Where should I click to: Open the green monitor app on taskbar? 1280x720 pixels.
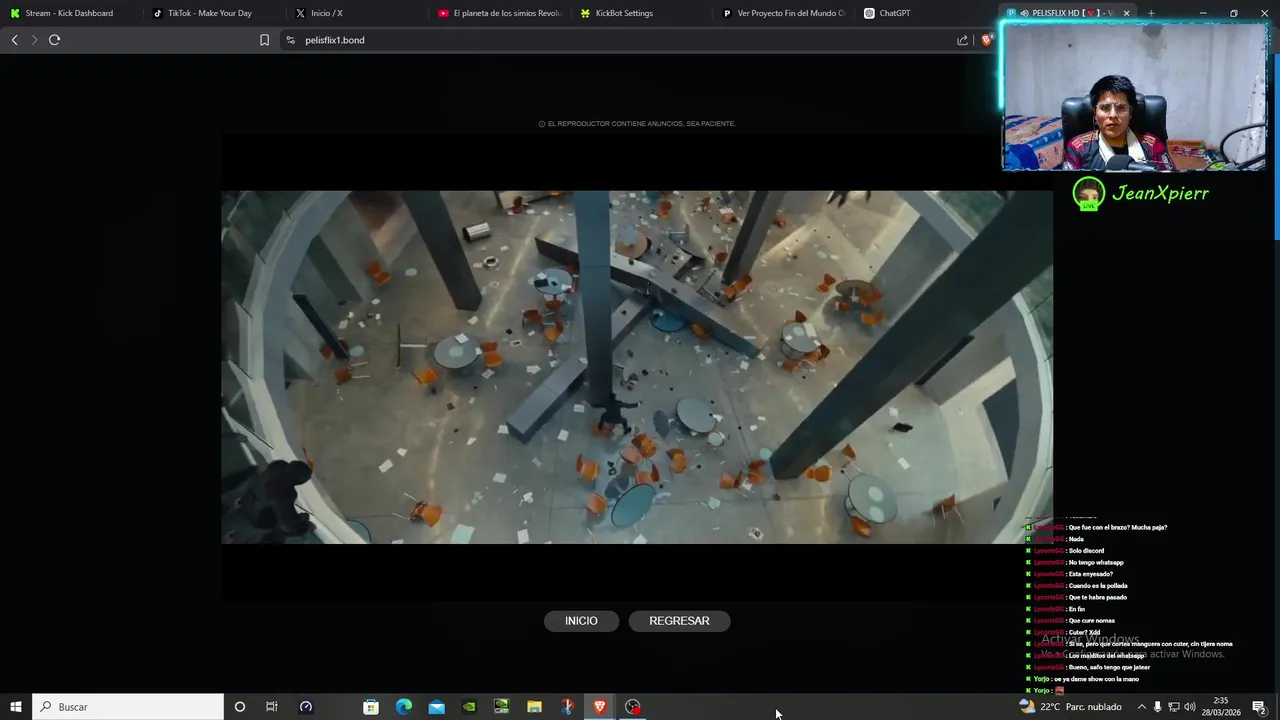pos(502,707)
